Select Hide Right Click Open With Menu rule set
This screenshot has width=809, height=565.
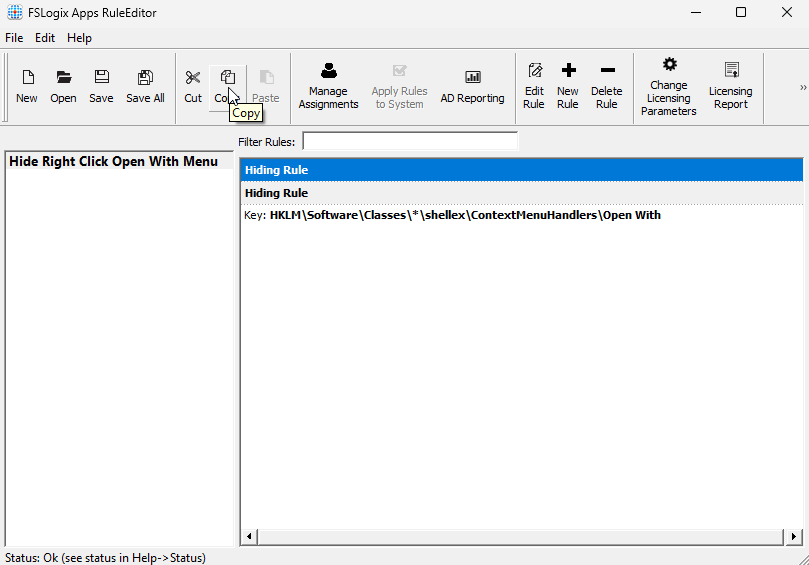(x=114, y=161)
